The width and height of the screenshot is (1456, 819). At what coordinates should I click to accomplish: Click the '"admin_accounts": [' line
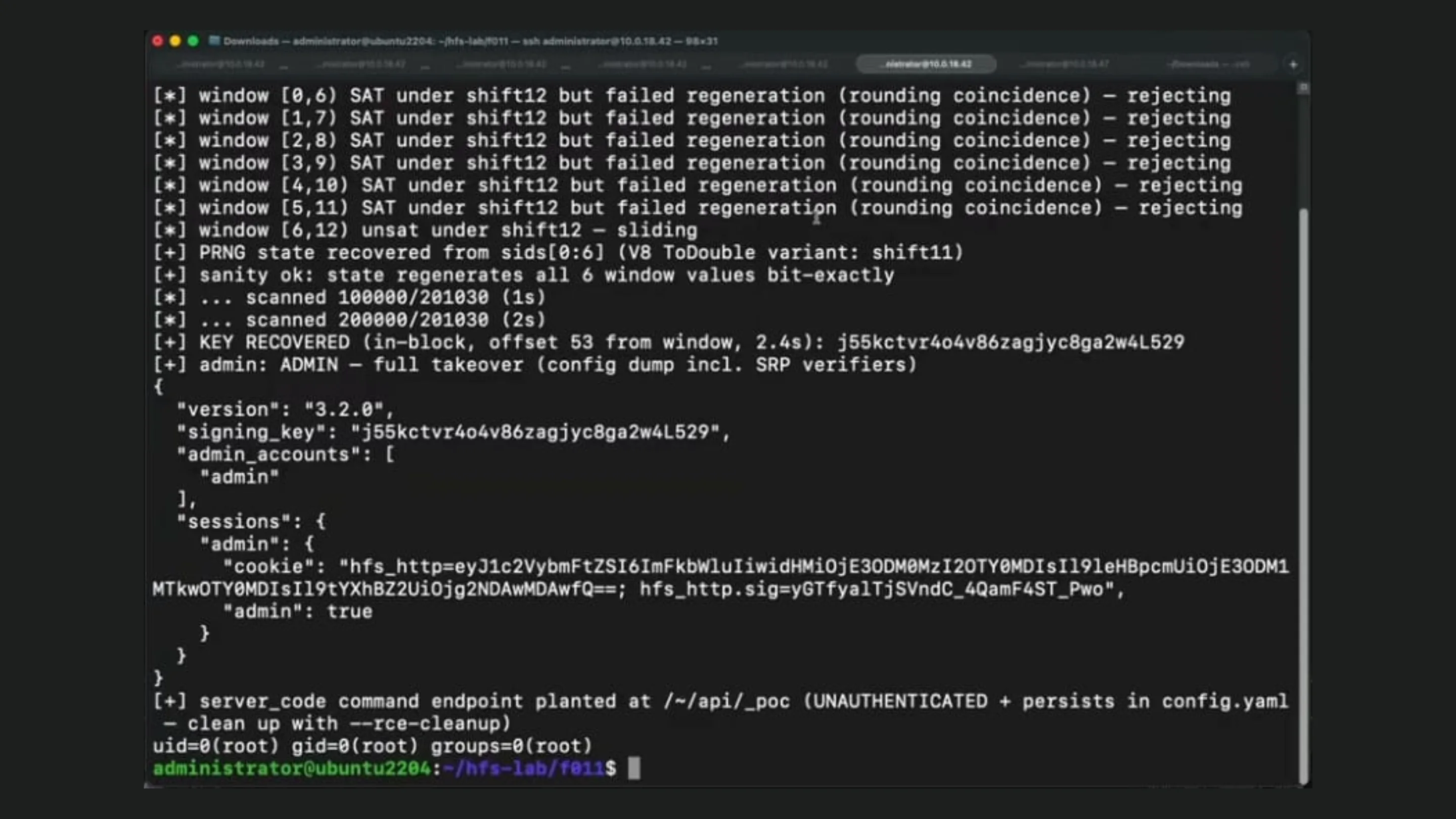[286, 454]
